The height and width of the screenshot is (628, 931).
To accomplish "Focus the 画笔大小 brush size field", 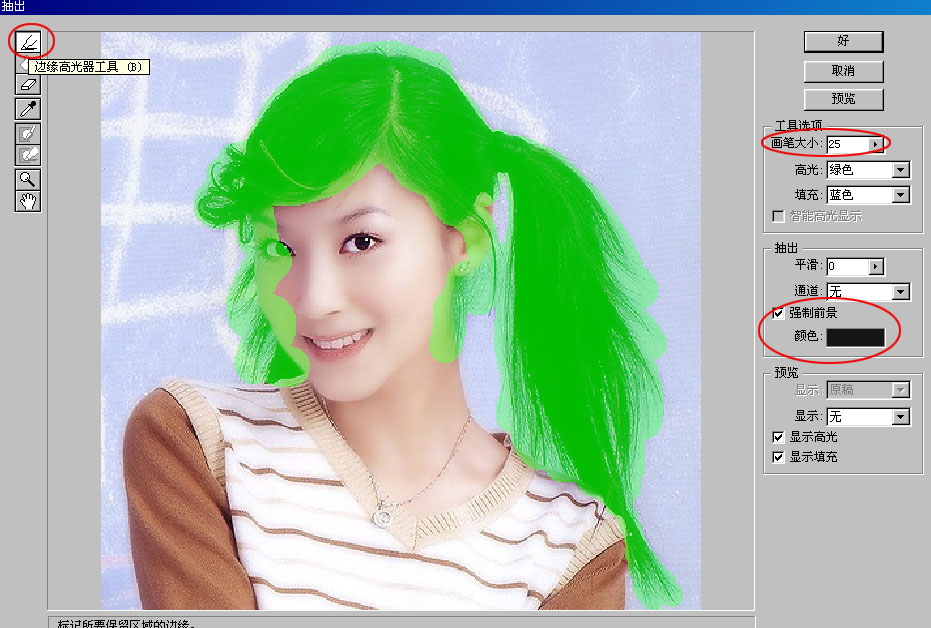I will 847,144.
